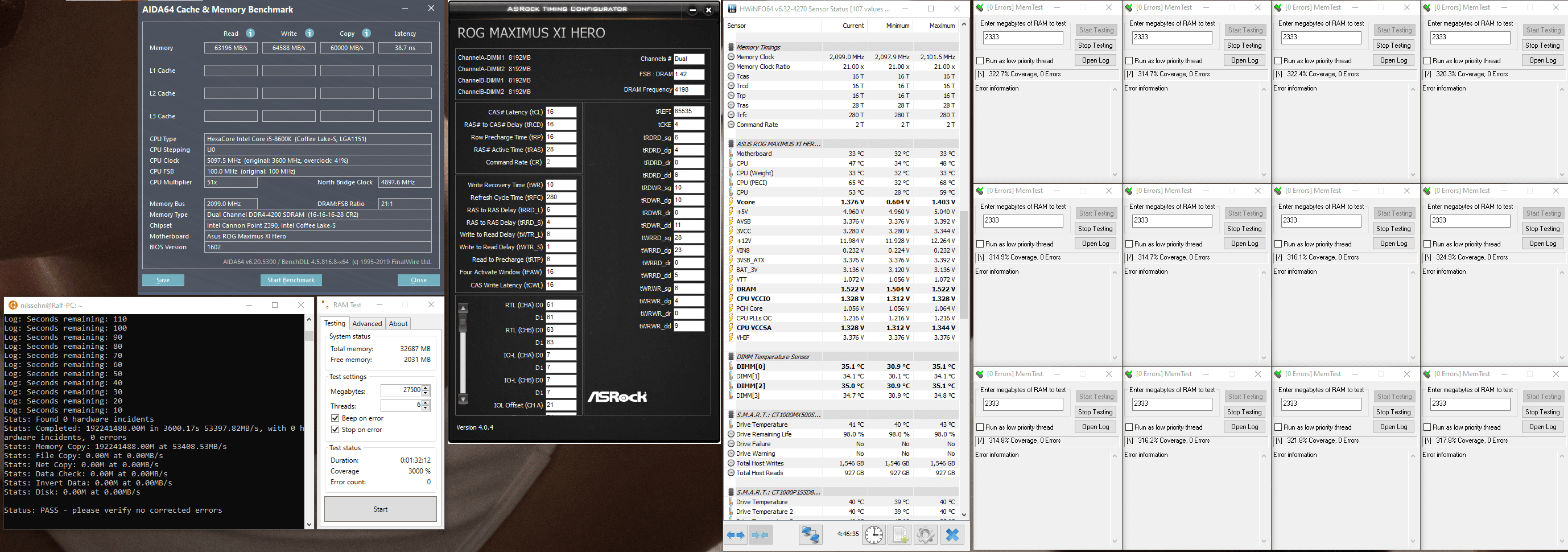Viewport: 1568px width, 552px height.
Task: Switch to About tab in RAM Test
Action: (x=398, y=324)
